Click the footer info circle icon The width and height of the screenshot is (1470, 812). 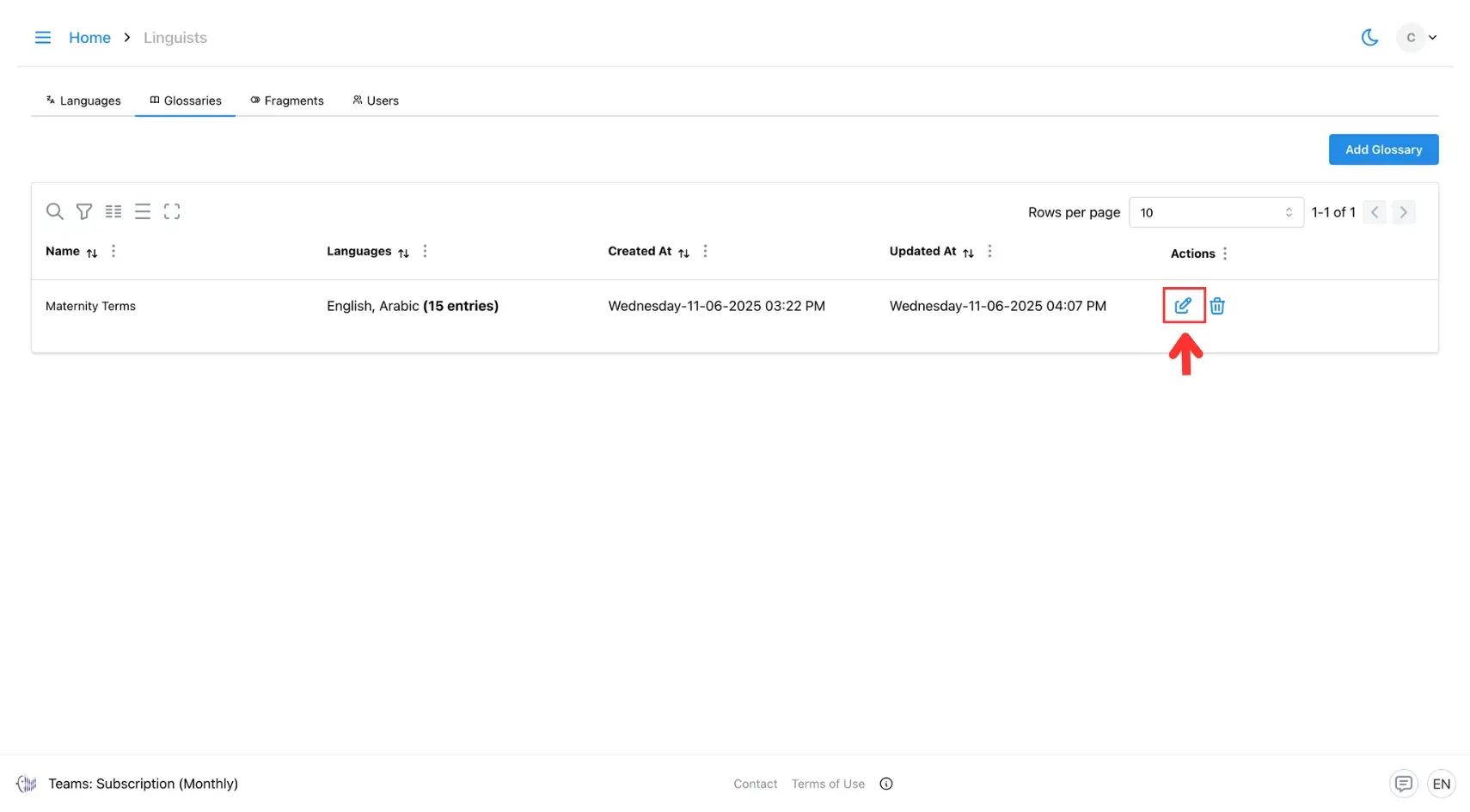(886, 784)
